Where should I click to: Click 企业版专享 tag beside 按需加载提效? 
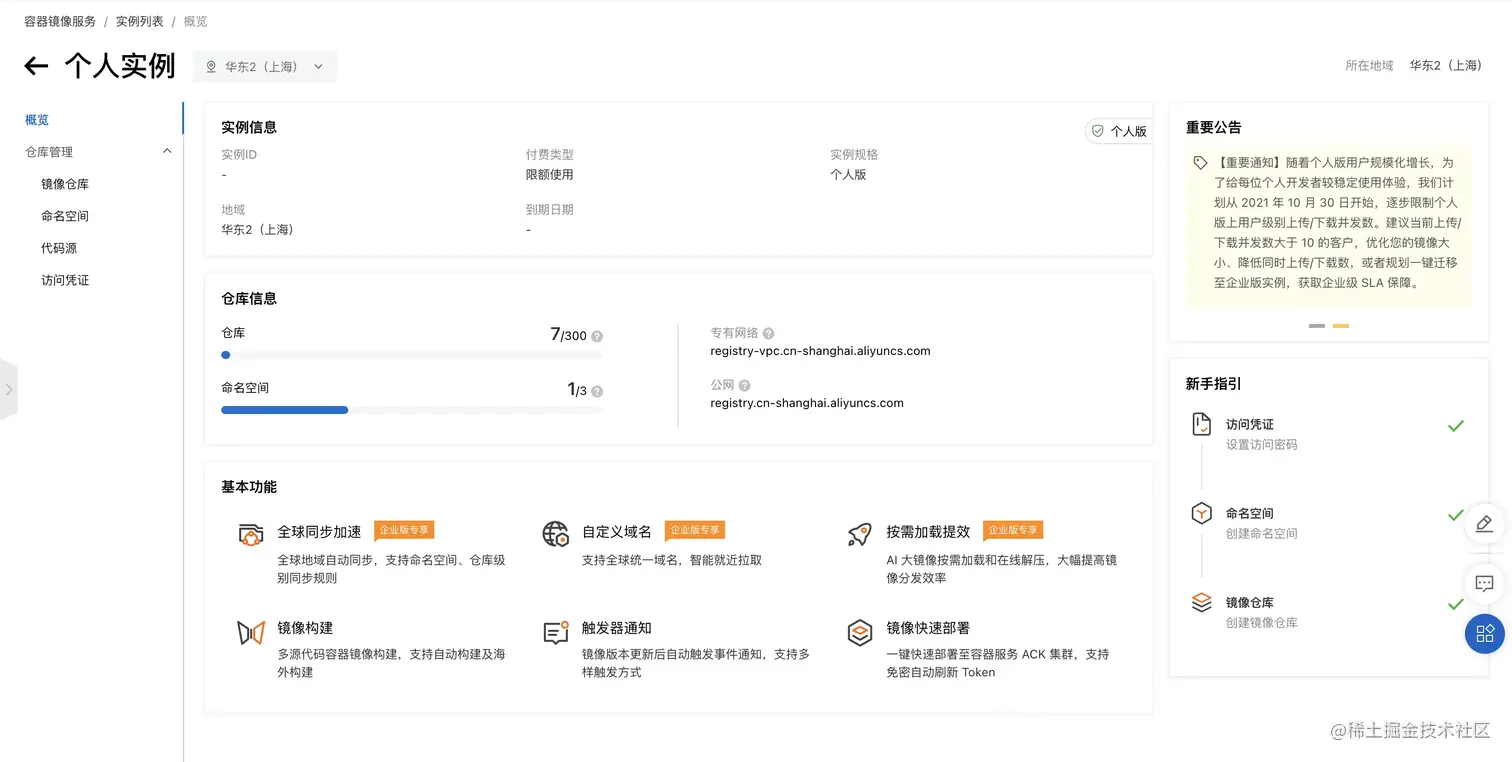[1013, 530]
